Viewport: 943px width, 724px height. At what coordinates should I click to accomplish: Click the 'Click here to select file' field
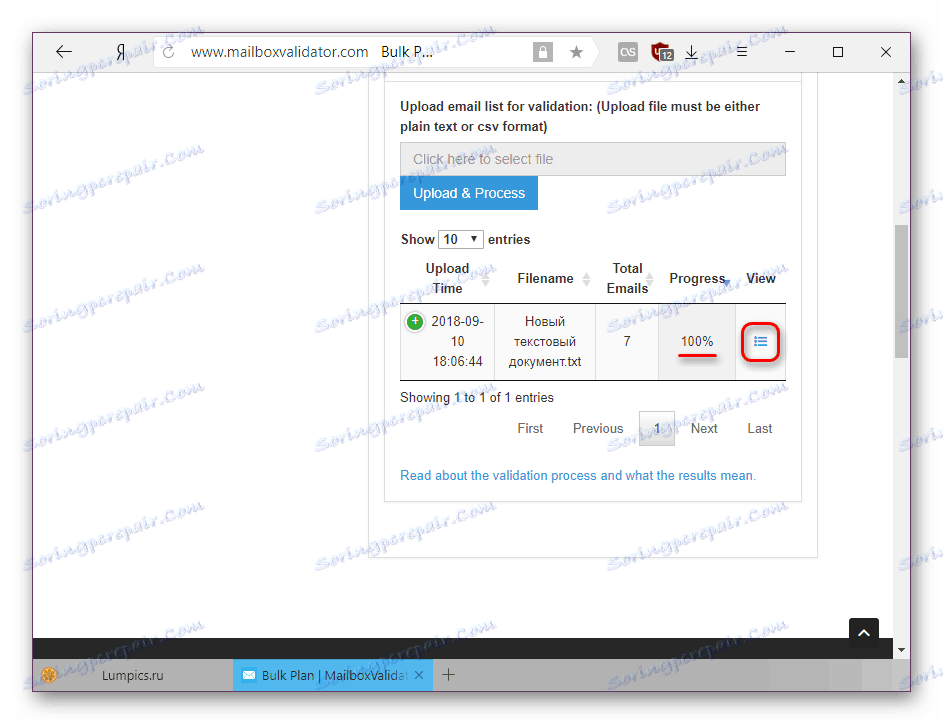tap(592, 159)
